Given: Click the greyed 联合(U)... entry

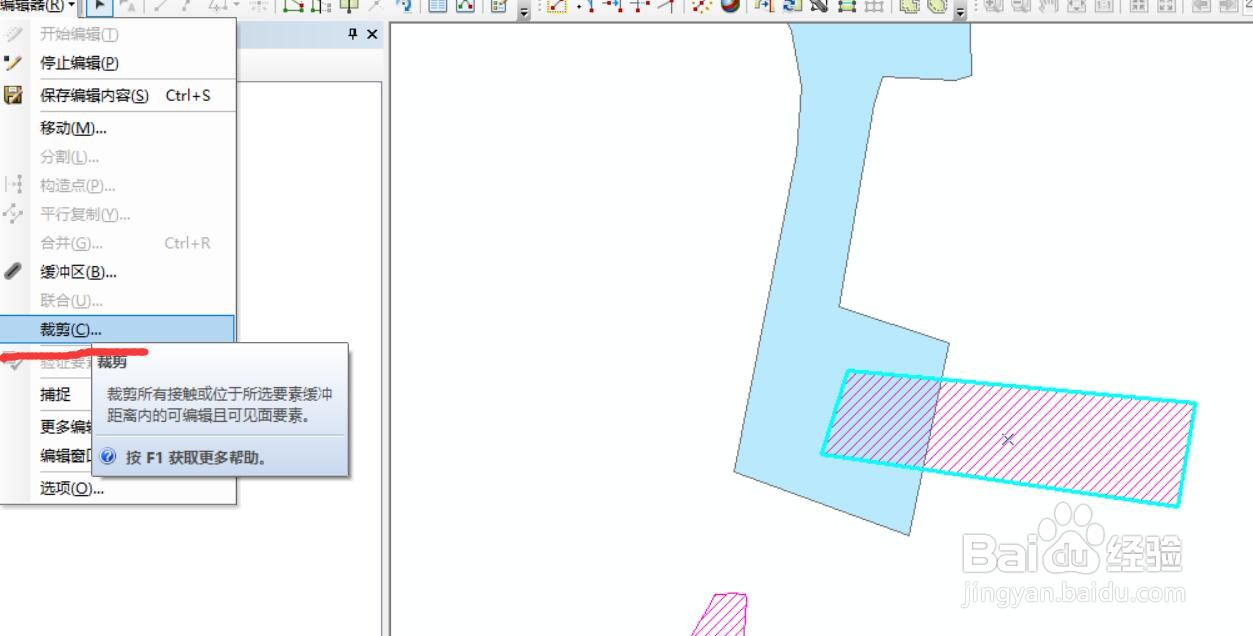Looking at the screenshot, I should 118,300.
